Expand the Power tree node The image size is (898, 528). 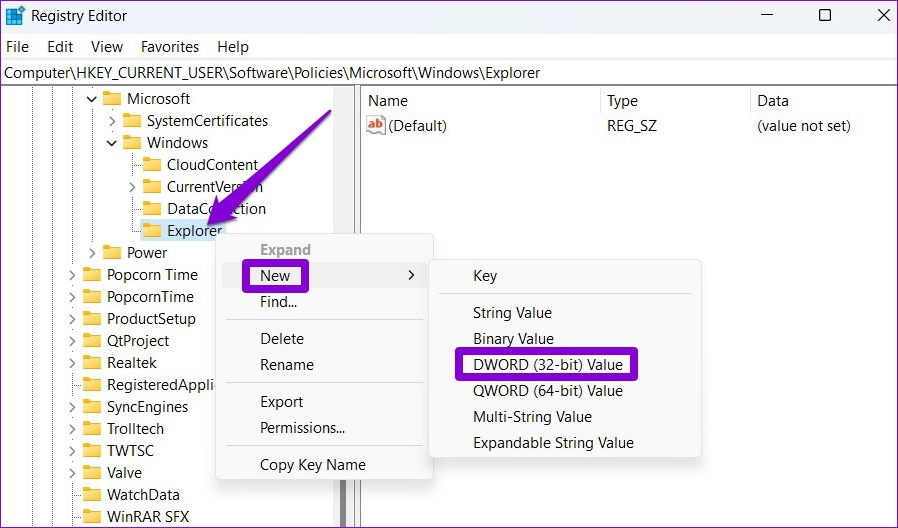pyautogui.click(x=92, y=253)
